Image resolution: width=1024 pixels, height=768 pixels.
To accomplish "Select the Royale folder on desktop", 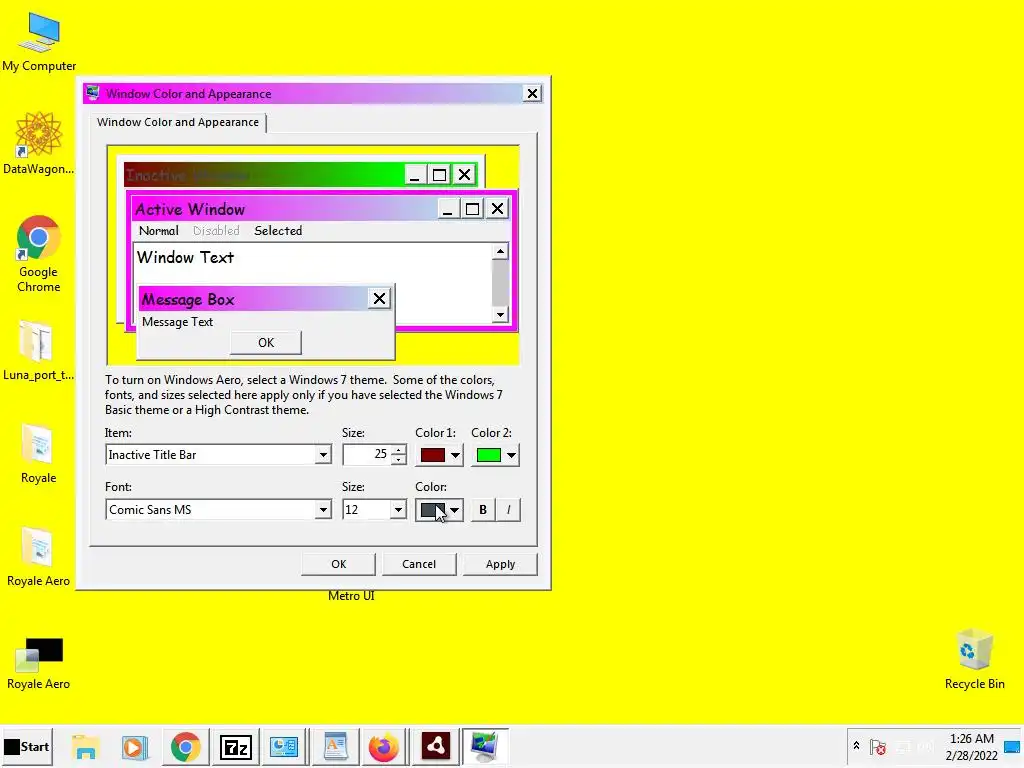I will 39,453.
